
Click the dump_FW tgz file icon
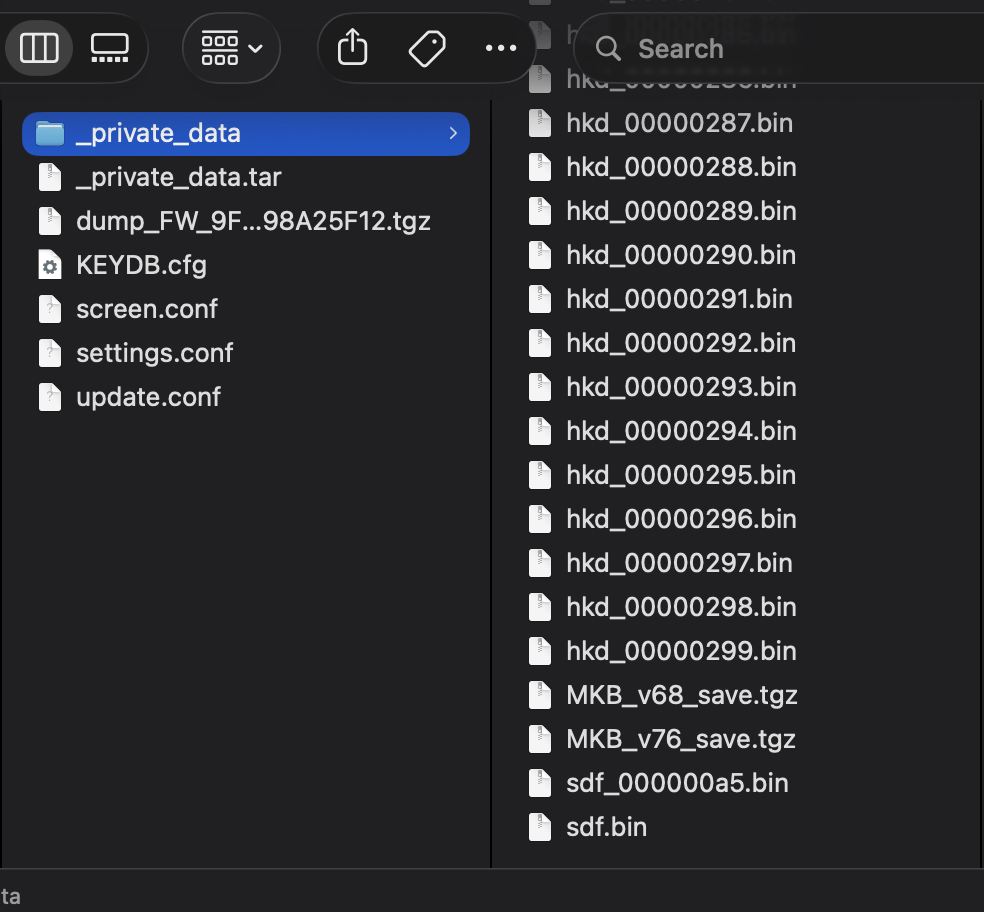[x=50, y=222]
